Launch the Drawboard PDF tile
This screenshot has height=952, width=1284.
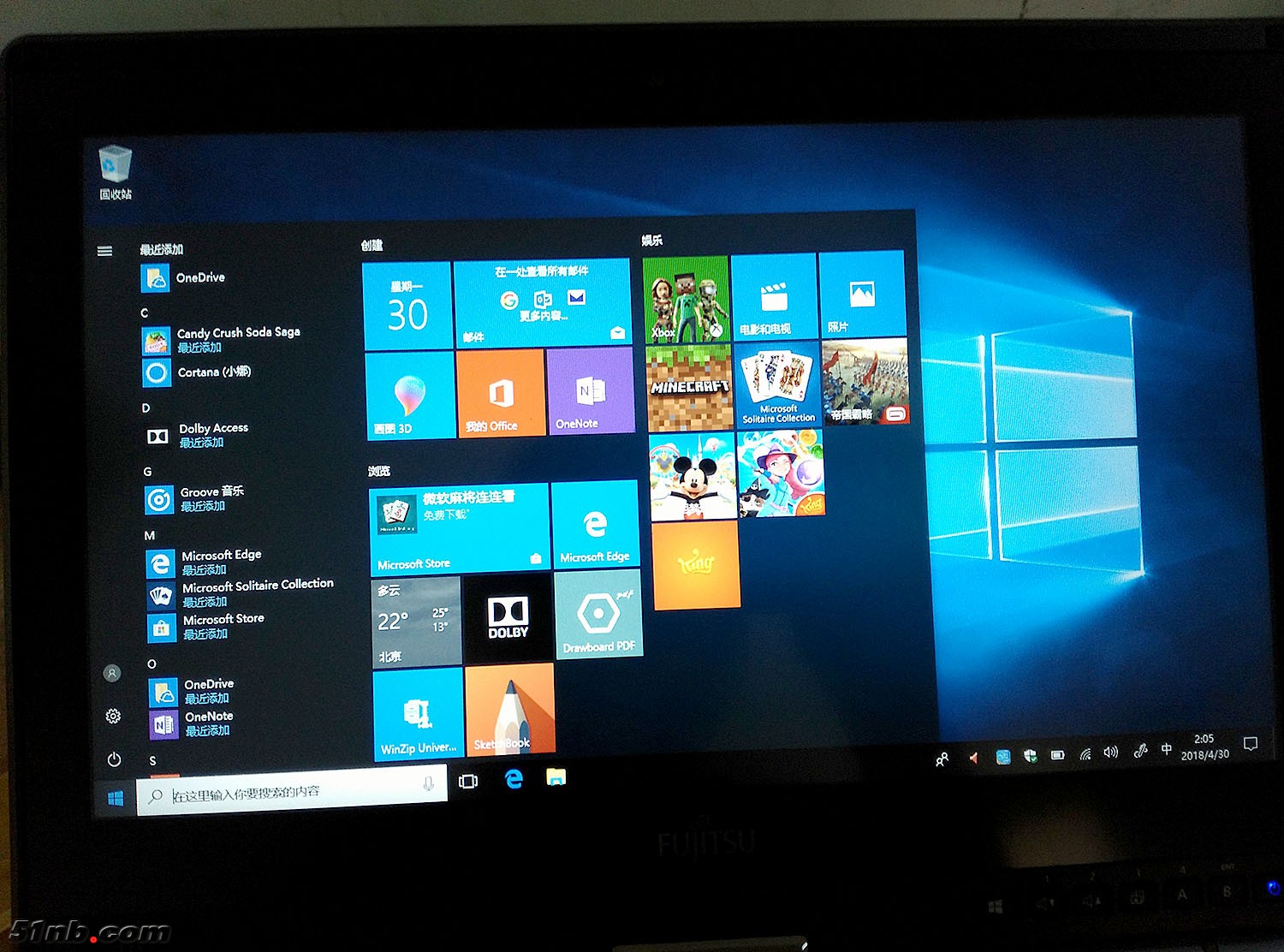coord(598,615)
